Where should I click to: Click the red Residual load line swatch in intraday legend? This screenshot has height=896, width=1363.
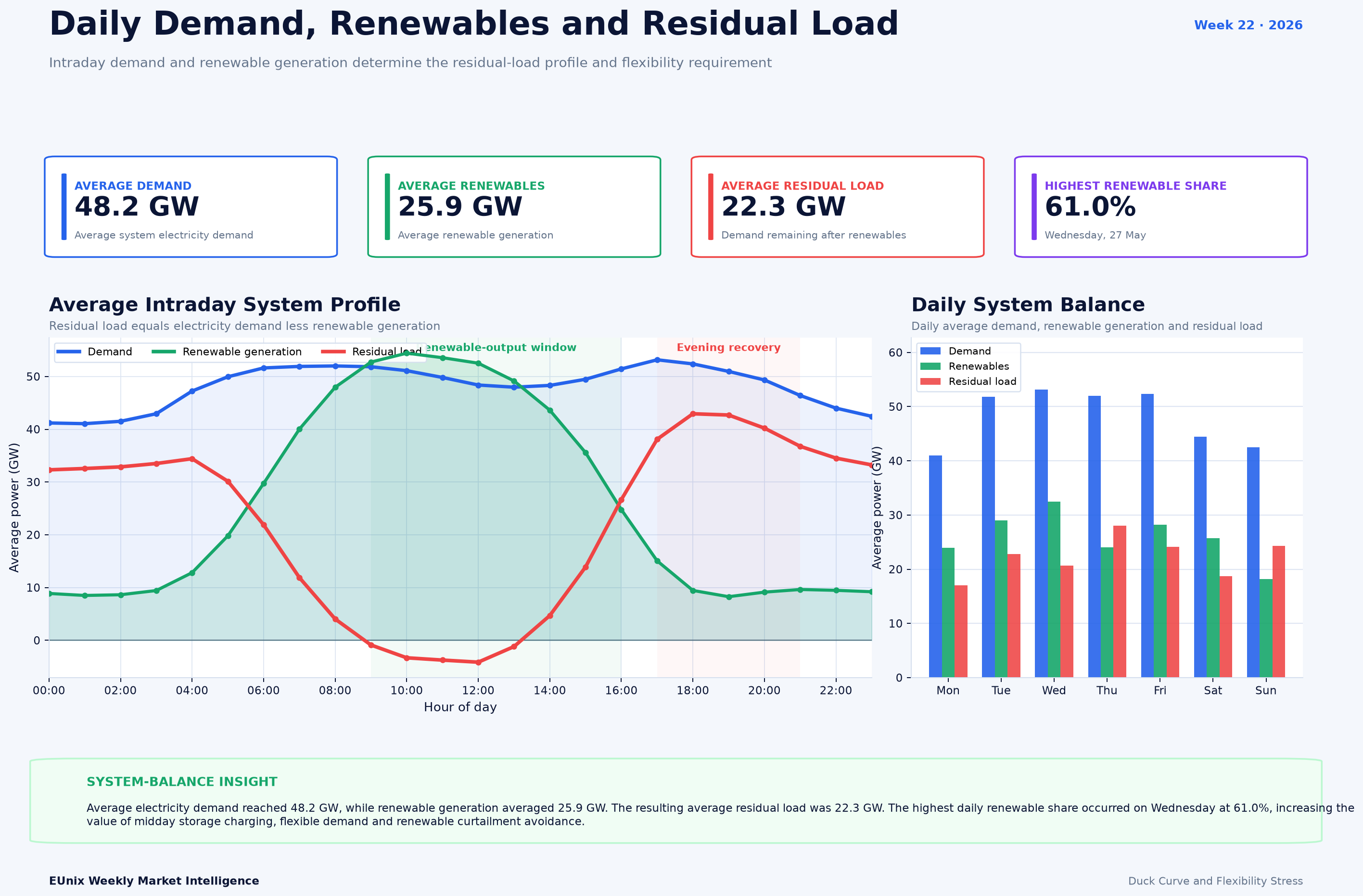point(333,352)
